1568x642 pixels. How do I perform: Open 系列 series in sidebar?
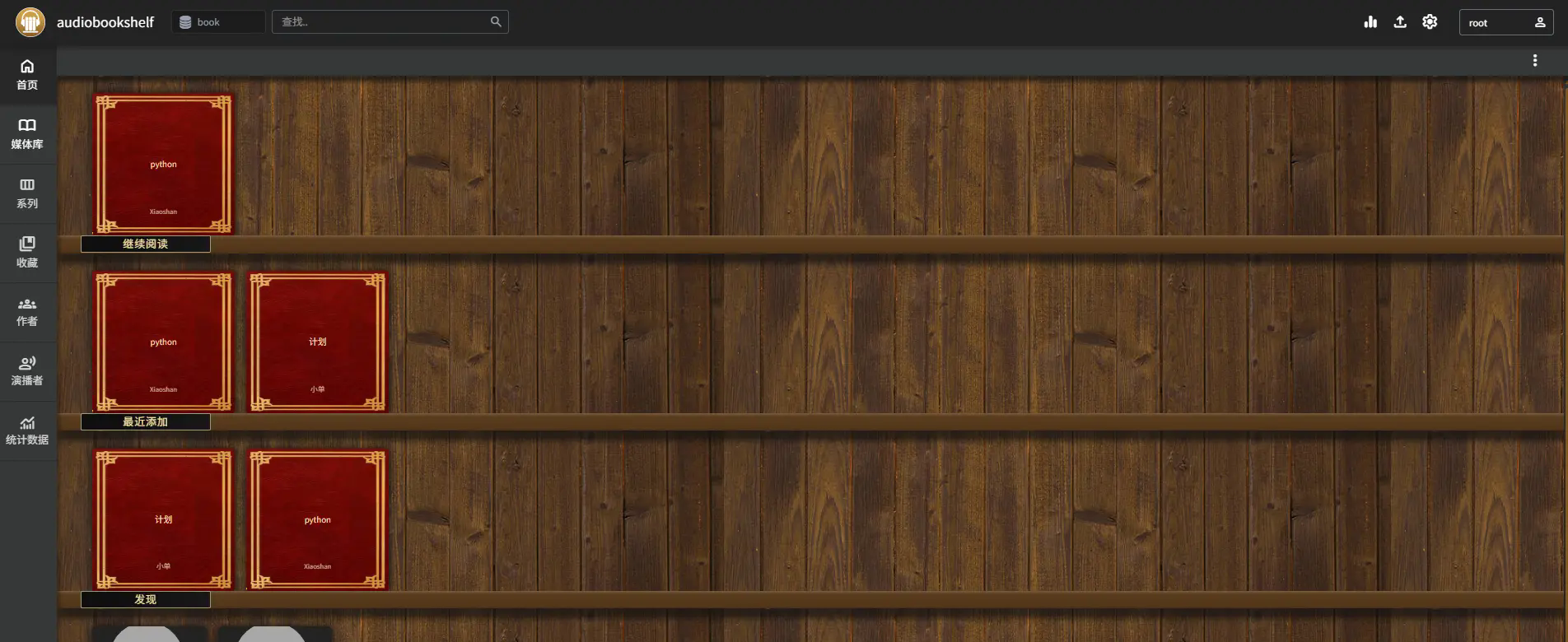click(28, 193)
